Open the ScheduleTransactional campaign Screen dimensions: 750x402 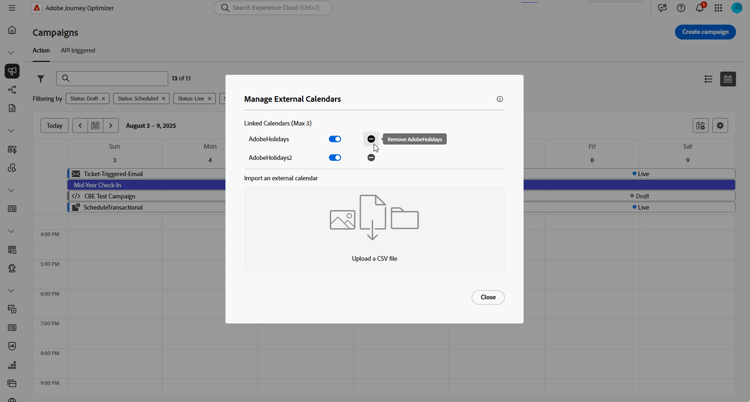[x=113, y=207]
